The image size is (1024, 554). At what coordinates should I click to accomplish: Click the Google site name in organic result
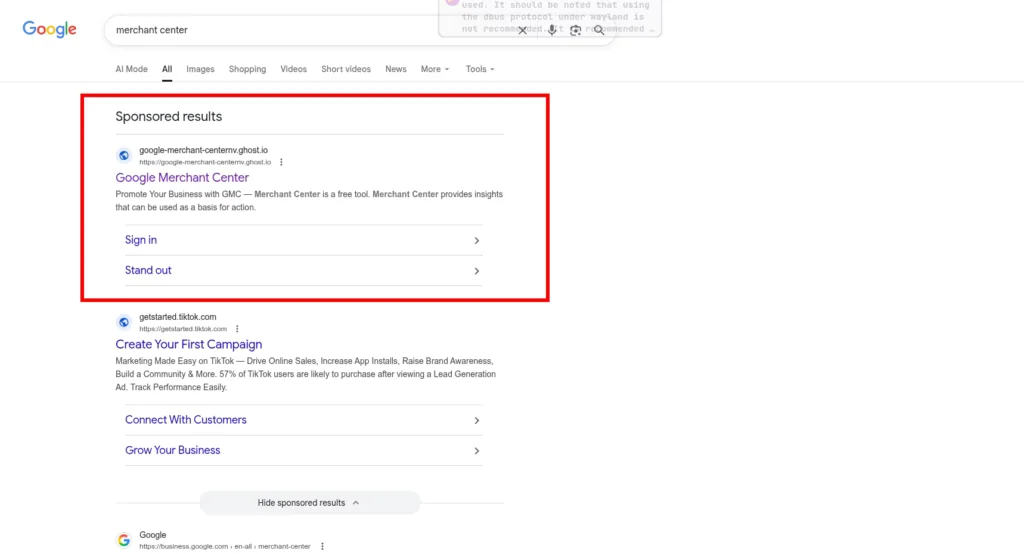point(153,535)
